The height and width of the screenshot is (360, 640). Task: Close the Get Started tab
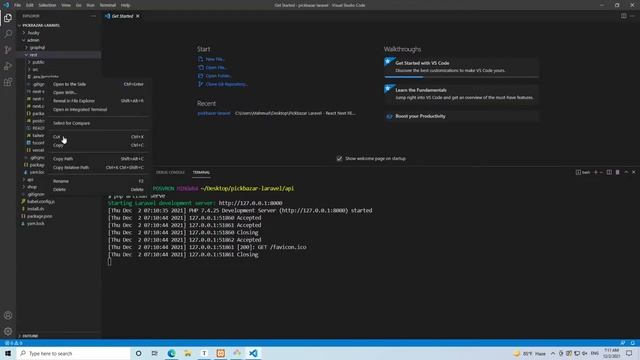(x=138, y=16)
